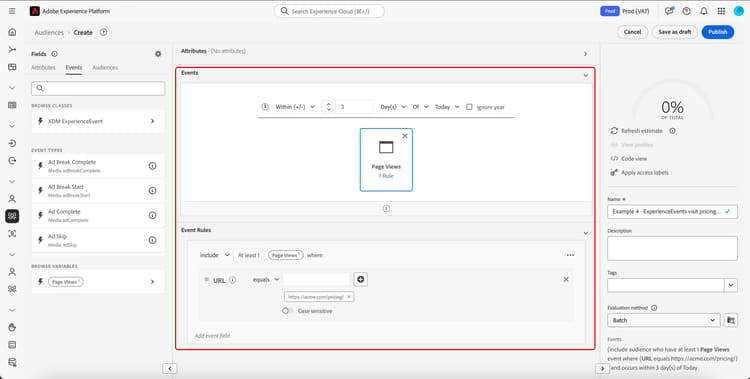Click the Fields search box
The height and width of the screenshot is (379, 750).
click(98, 89)
